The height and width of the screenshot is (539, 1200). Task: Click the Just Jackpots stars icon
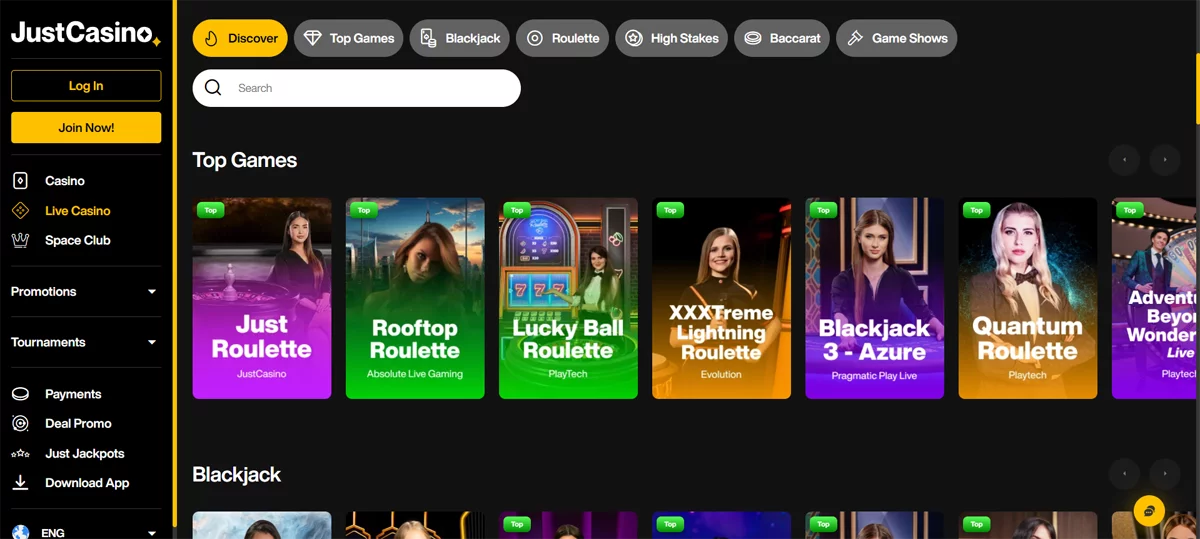point(20,454)
